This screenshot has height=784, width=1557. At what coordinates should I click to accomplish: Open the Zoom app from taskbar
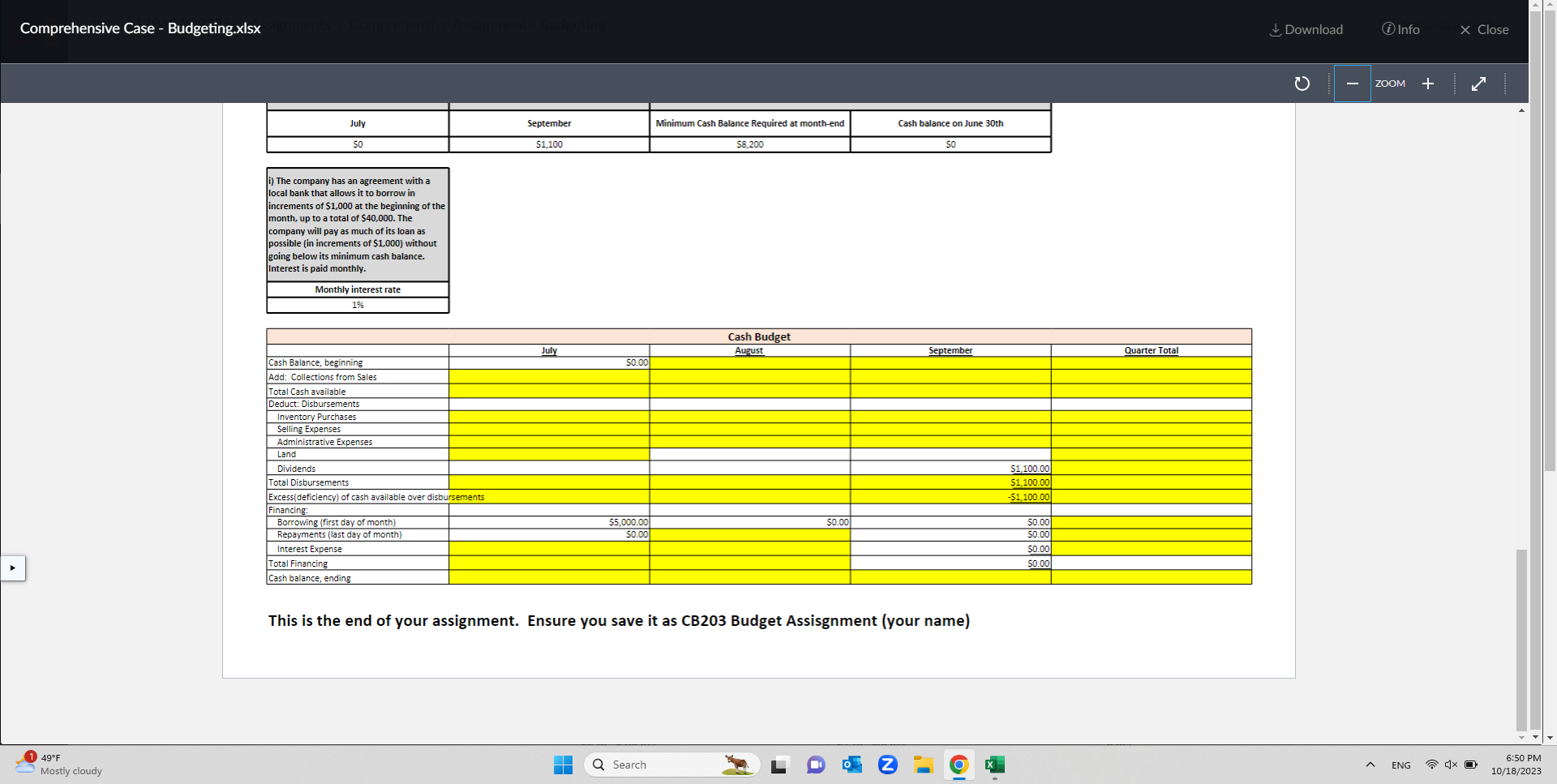pos(888,765)
